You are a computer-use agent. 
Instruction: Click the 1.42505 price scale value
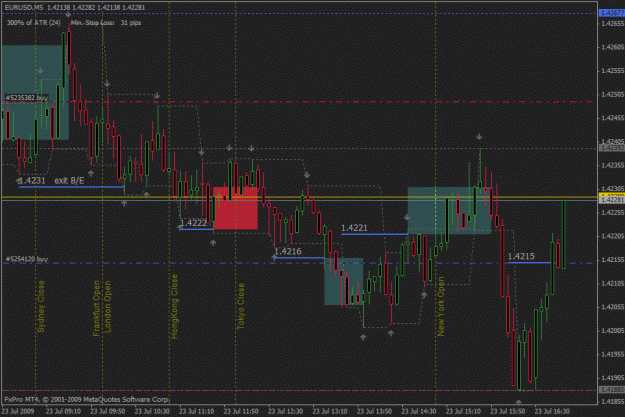(x=612, y=94)
